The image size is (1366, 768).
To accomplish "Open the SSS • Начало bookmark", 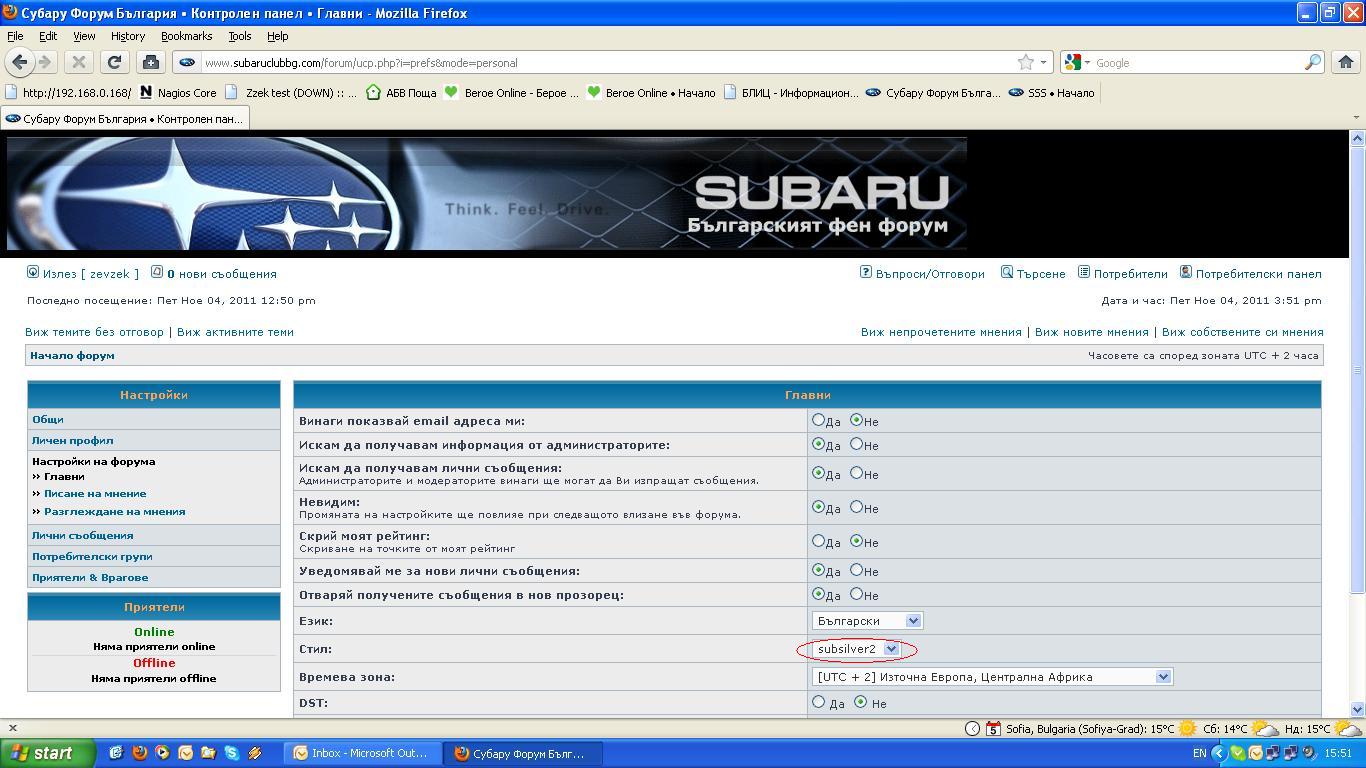I will pos(1051,93).
